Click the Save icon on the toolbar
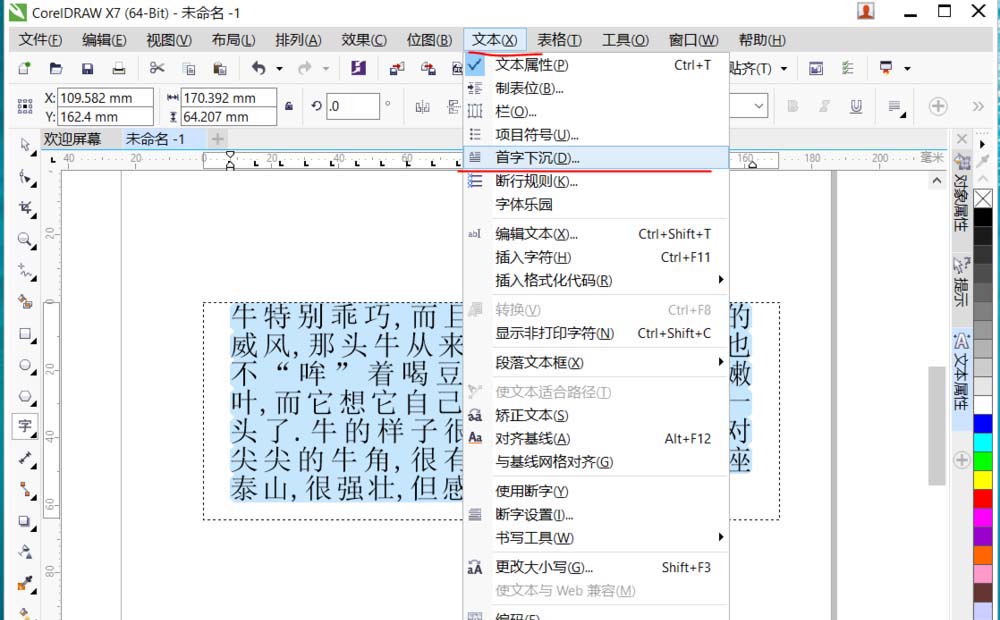Image resolution: width=1000 pixels, height=620 pixels. click(88, 68)
